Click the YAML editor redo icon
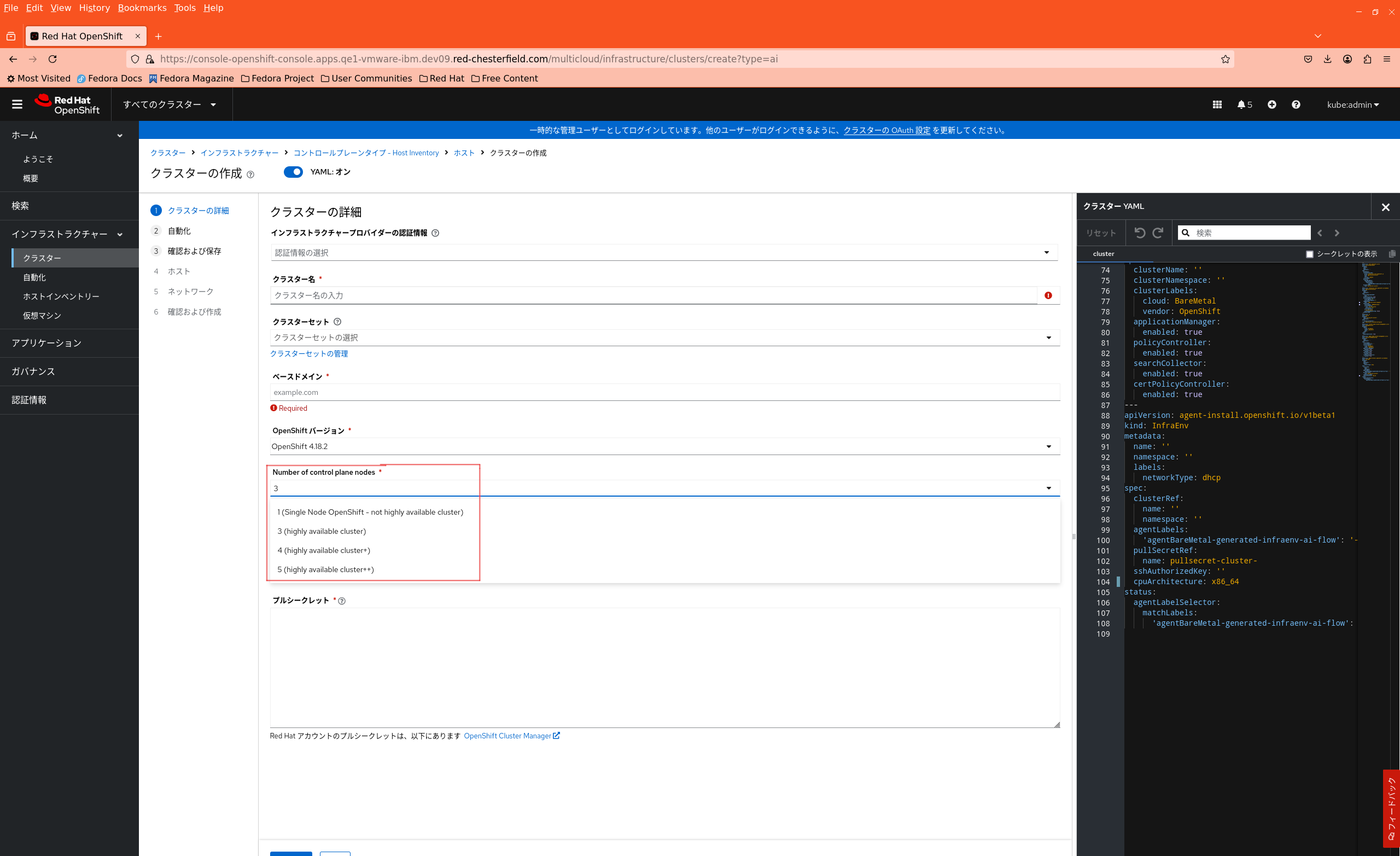This screenshot has width=1400, height=856. coord(1158,232)
